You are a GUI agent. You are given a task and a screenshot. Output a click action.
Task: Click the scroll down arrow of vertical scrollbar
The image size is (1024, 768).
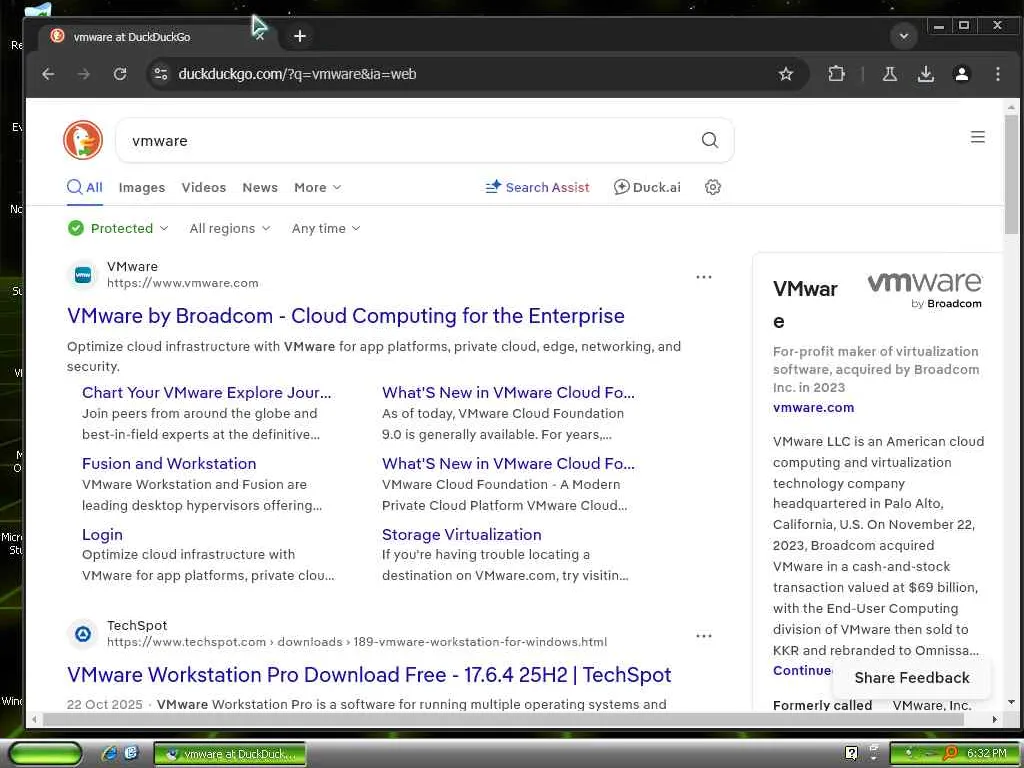point(1011,703)
